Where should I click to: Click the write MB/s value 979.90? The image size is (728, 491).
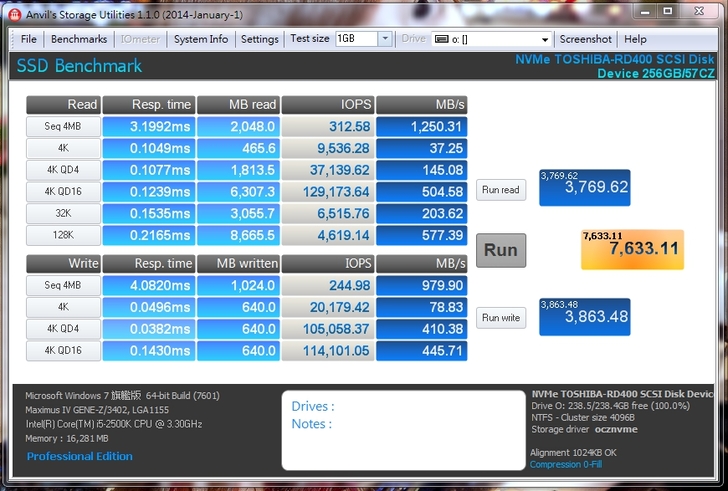click(422, 285)
